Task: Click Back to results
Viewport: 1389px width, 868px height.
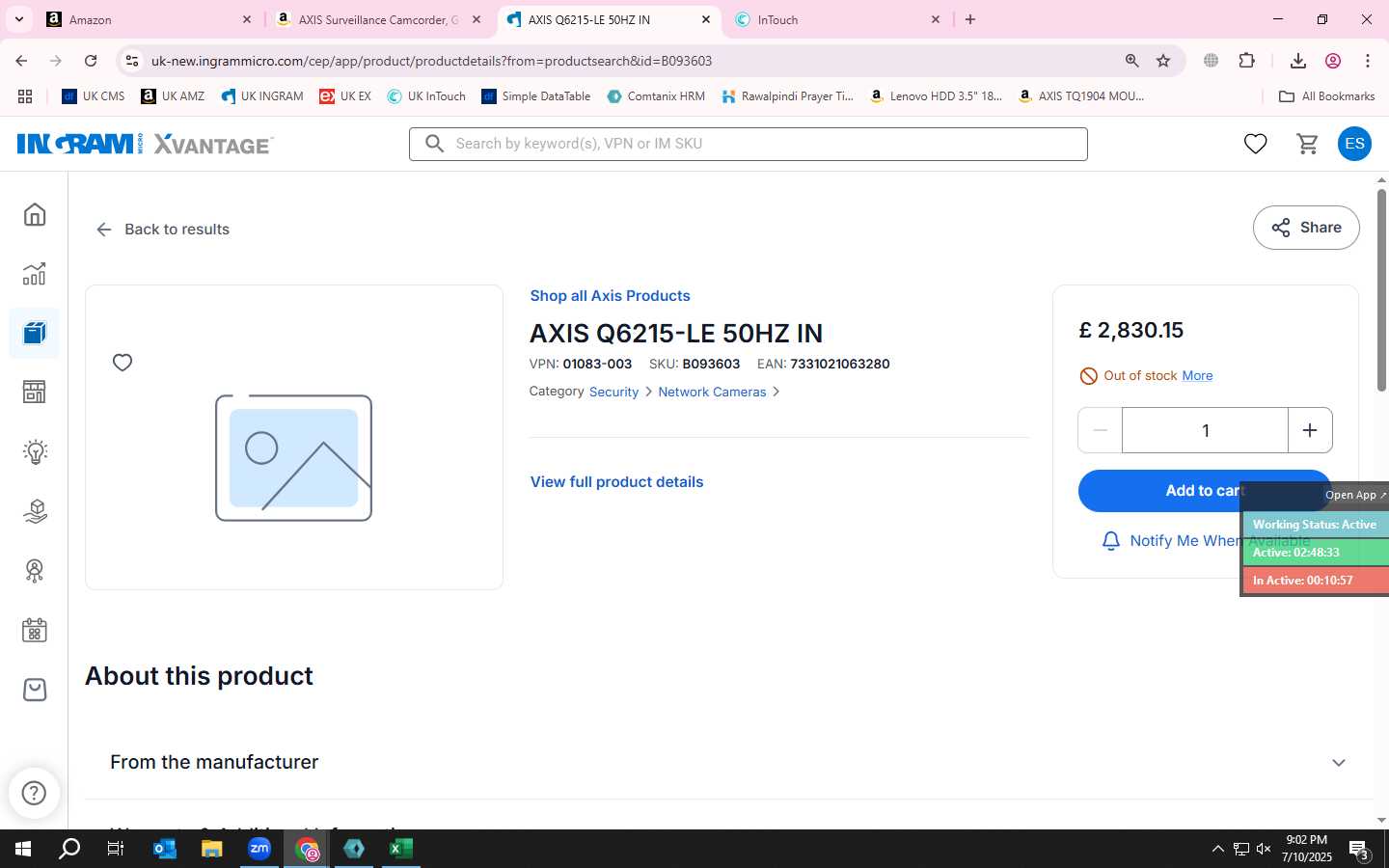Action: pos(162,230)
